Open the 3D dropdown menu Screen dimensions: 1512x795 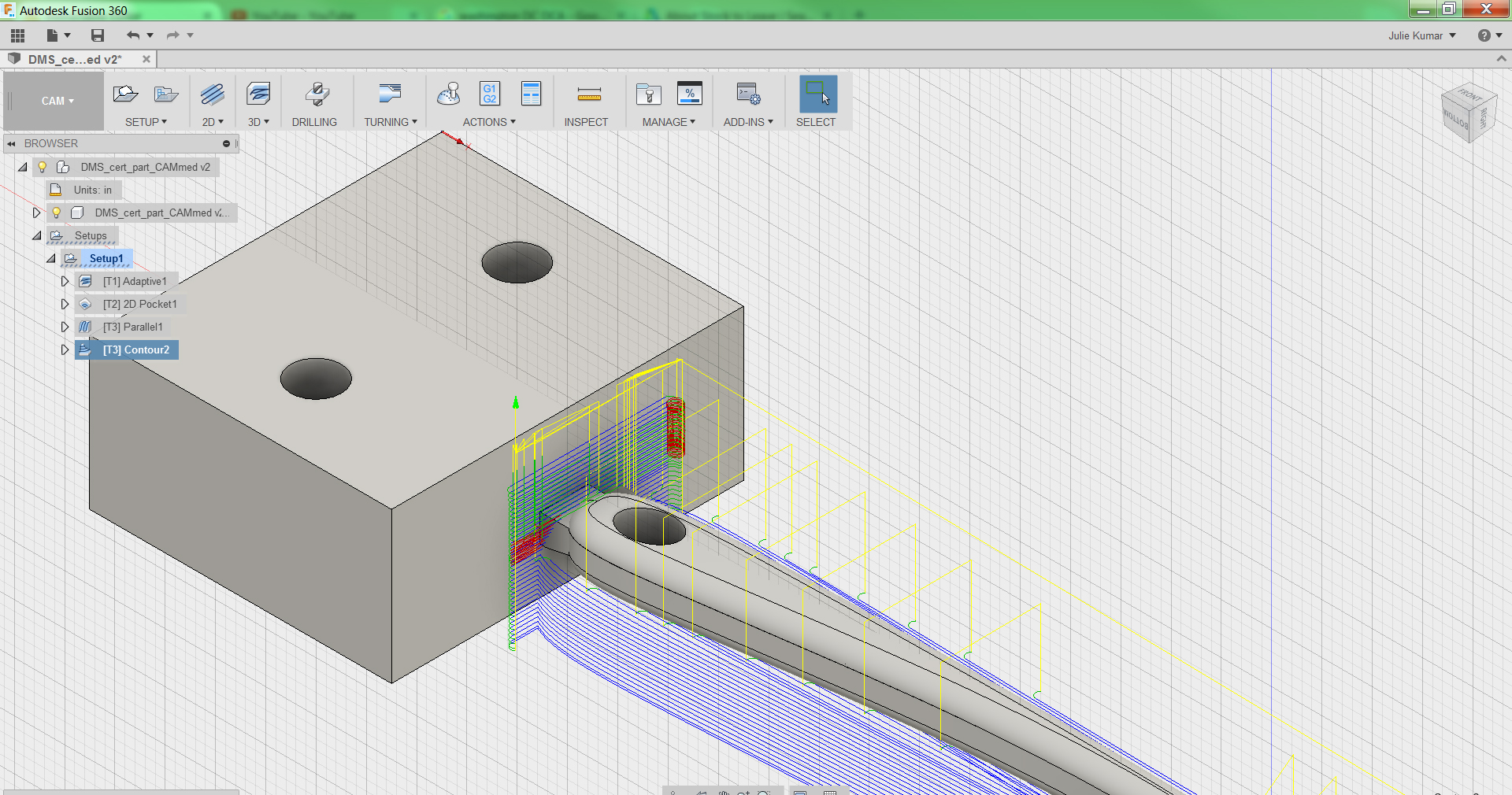coord(258,122)
